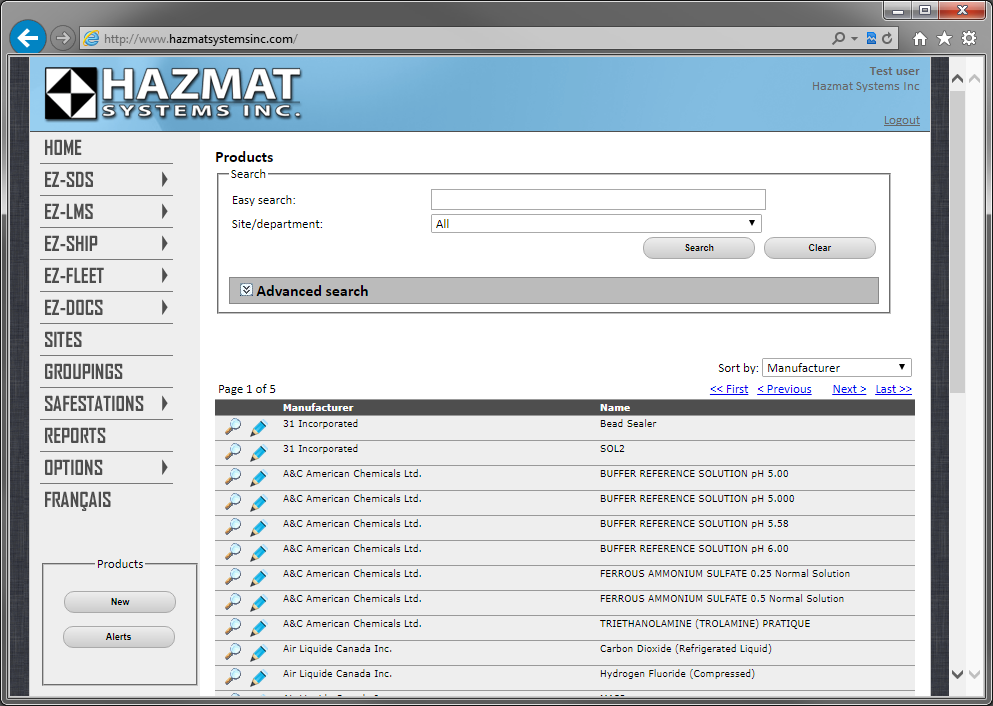Screen dimensions: 993x706
Task: View BUFFER REFERENCE SOLUTION pH 5.00 magnifier
Action: (232, 477)
